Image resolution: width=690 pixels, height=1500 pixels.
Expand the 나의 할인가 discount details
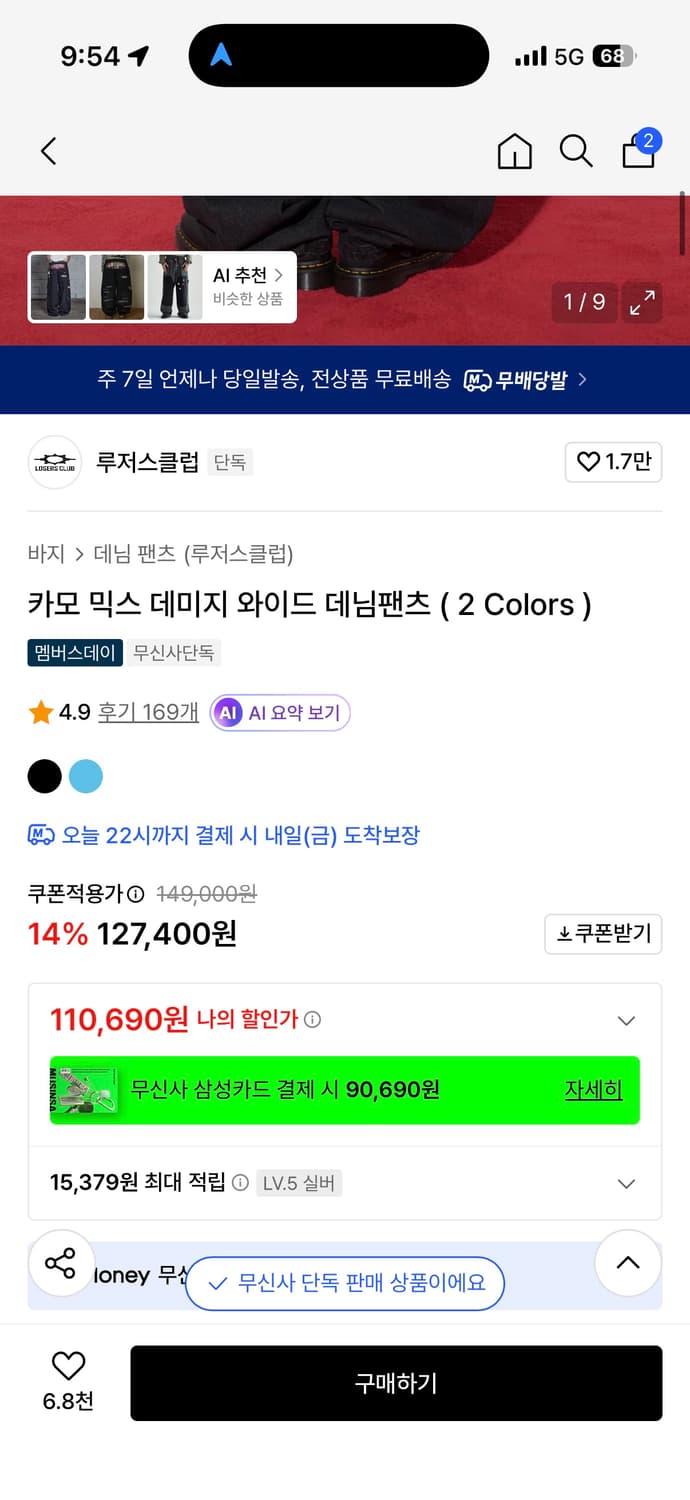[x=626, y=1020]
